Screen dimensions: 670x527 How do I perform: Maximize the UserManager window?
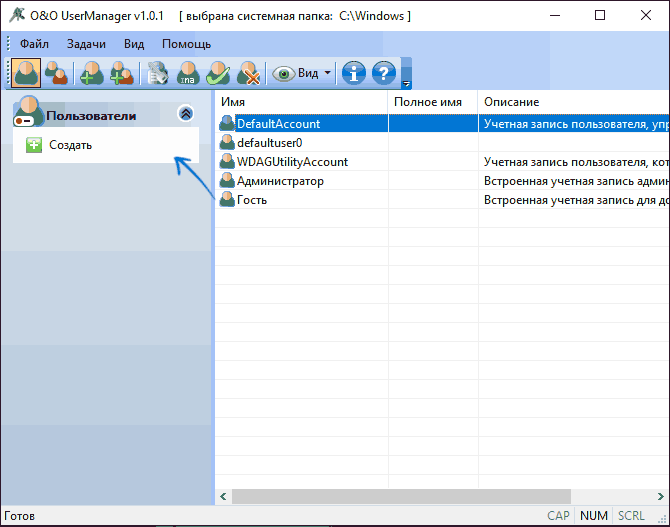click(600, 15)
